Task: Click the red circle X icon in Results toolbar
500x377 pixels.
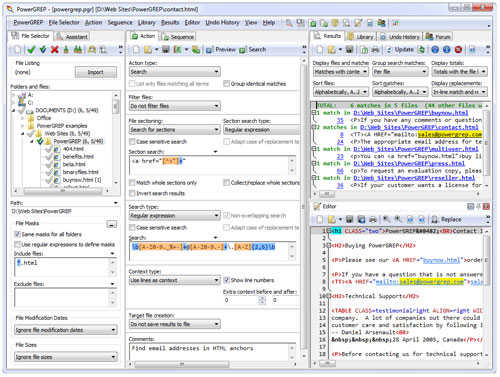Action: pyautogui.click(x=458, y=50)
